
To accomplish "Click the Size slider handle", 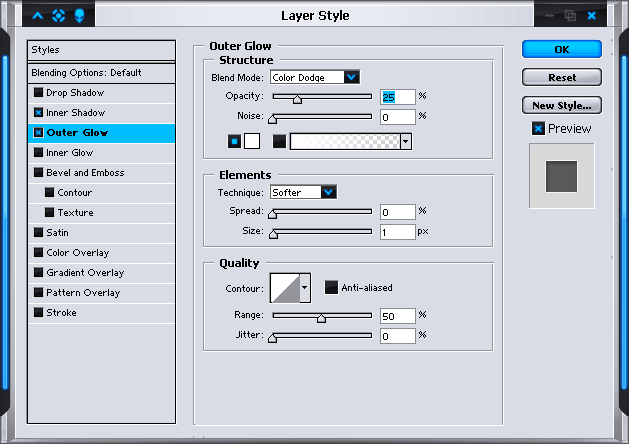I will pyautogui.click(x=273, y=234).
